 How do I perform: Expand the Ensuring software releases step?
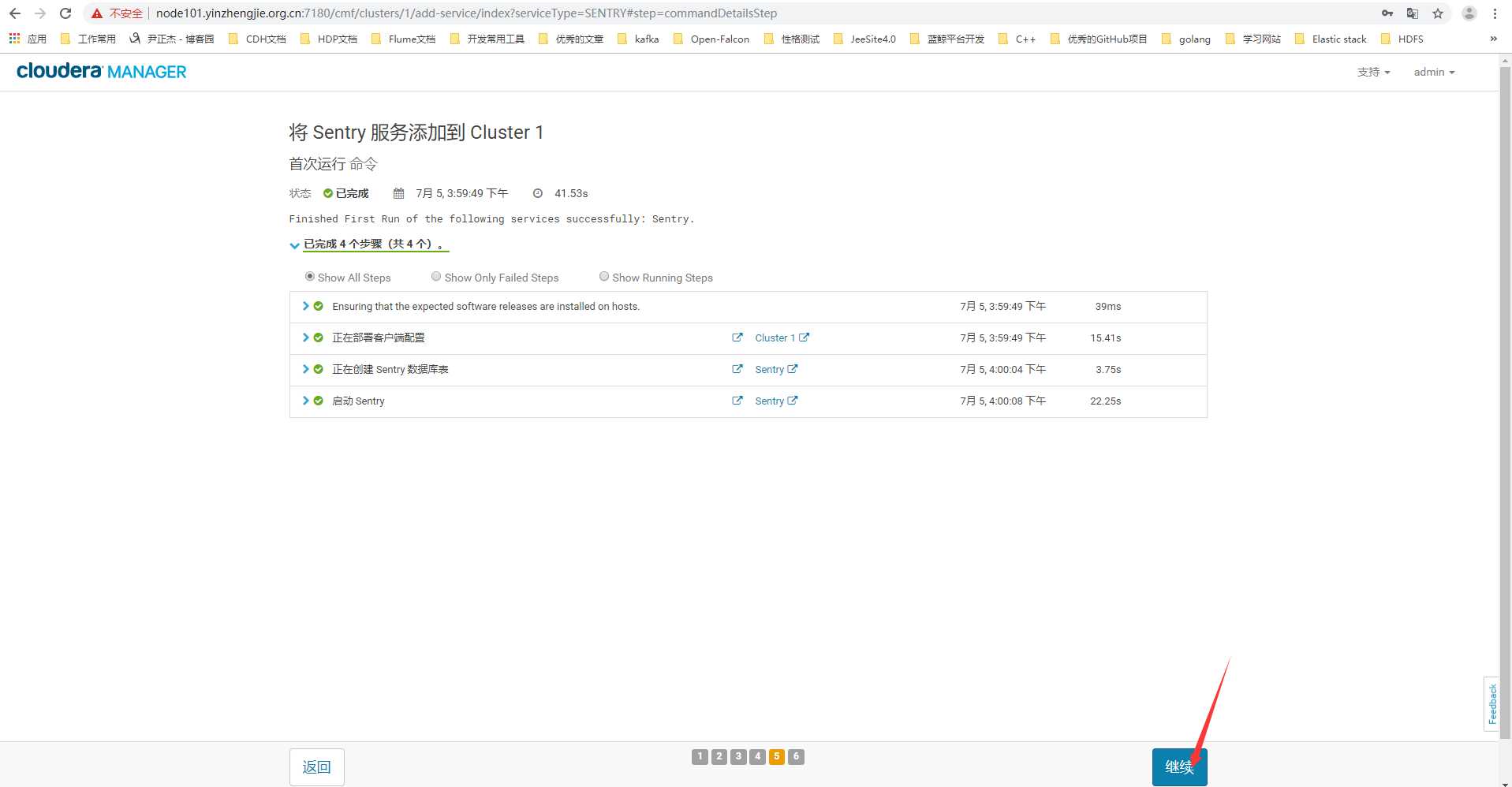(x=305, y=306)
